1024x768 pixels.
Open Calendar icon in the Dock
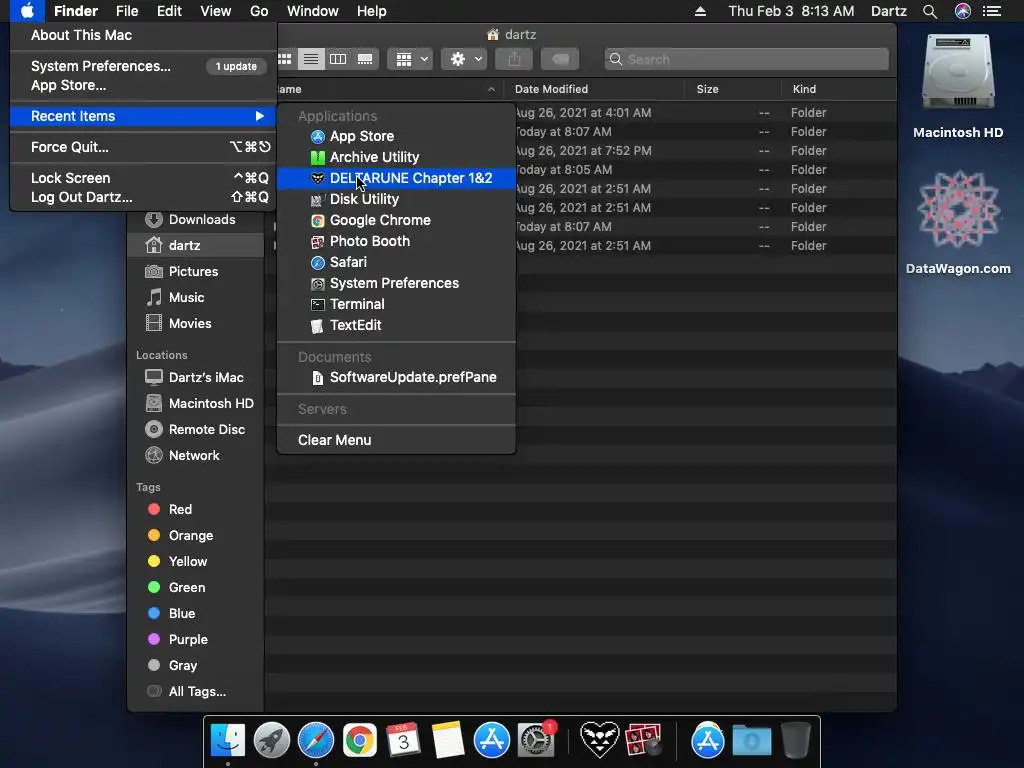coord(404,741)
